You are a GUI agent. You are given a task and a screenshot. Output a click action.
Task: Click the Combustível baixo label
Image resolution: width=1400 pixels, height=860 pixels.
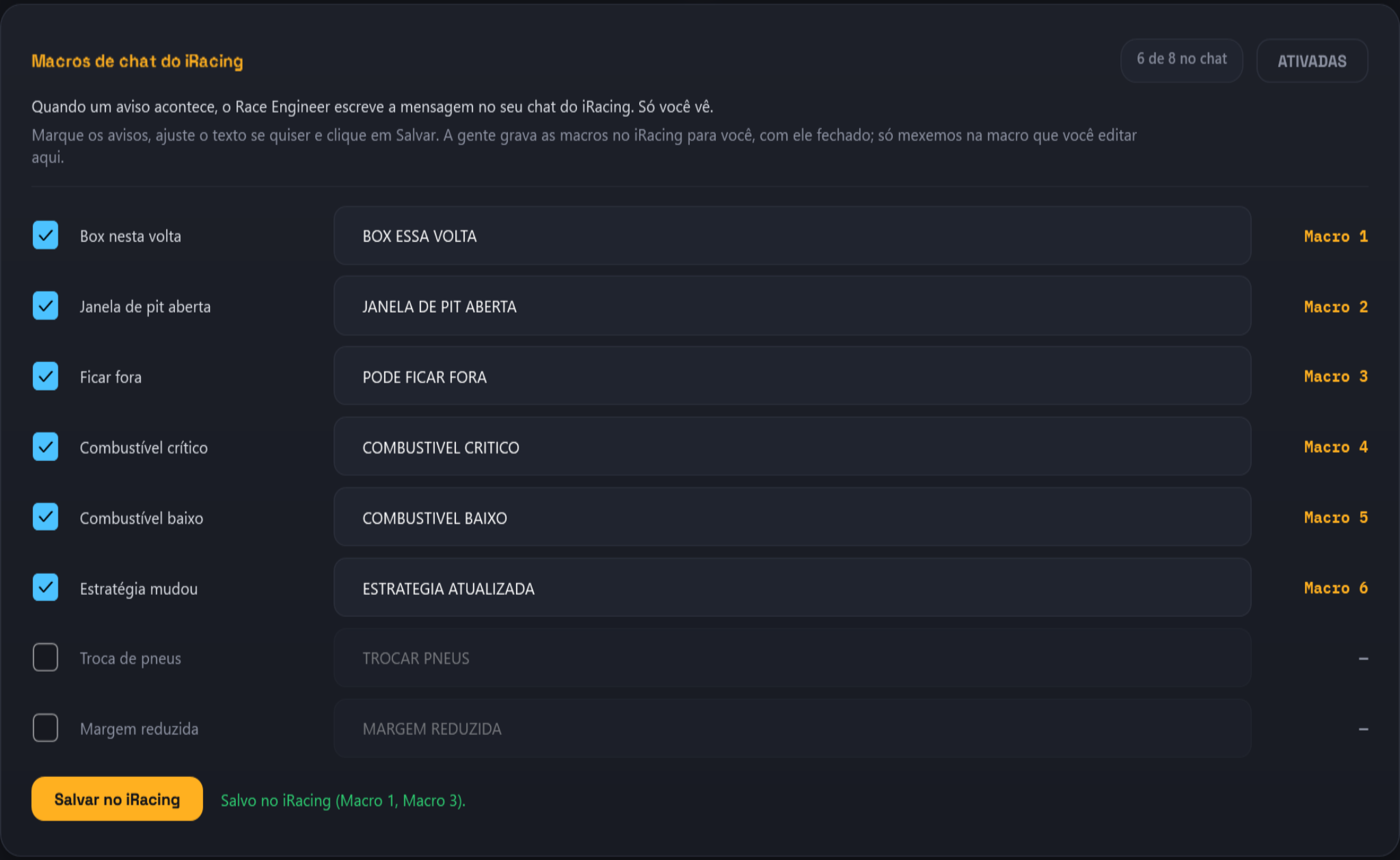pyautogui.click(x=141, y=518)
